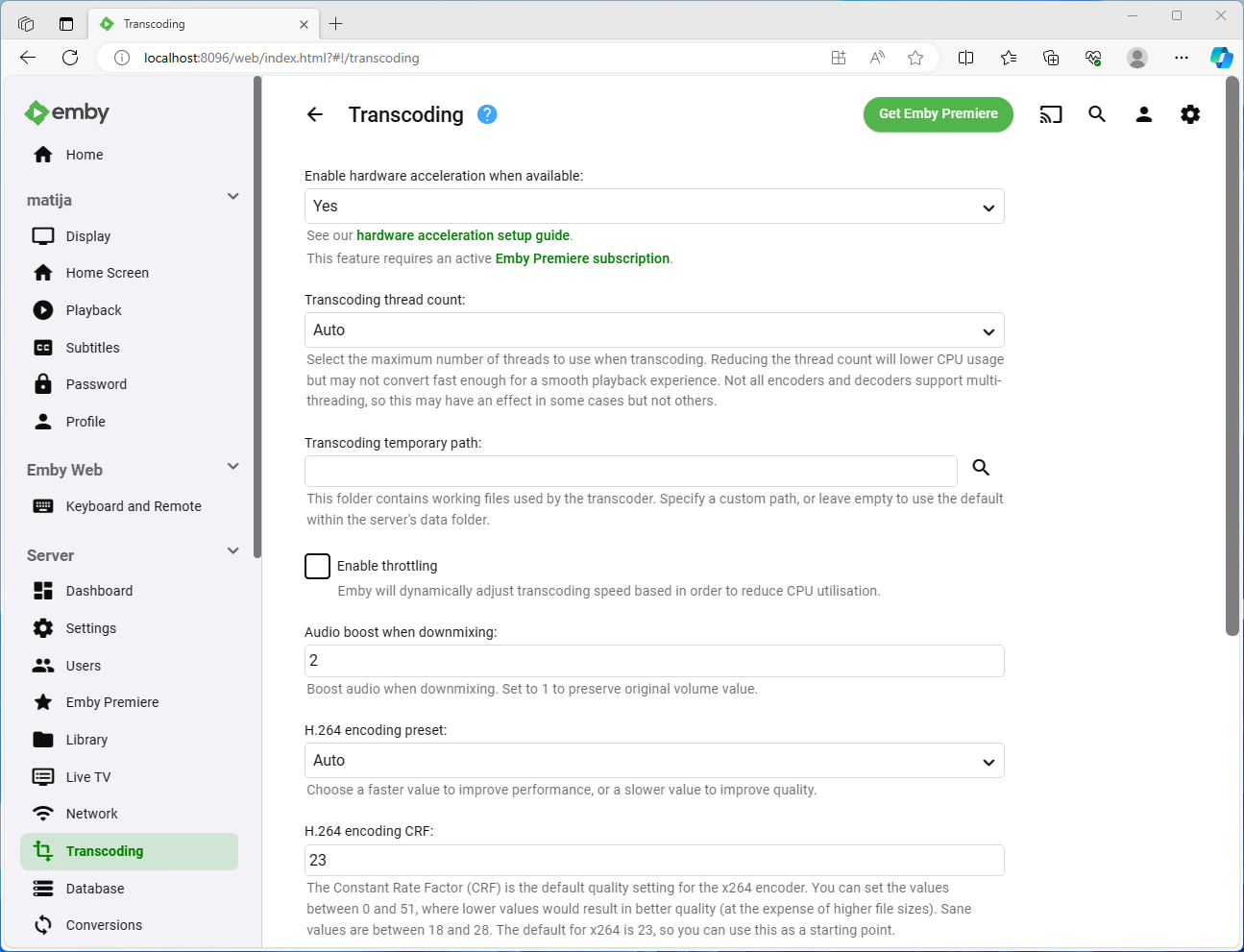
Task: Open browser tab actions menu icon
Action: 65,24
